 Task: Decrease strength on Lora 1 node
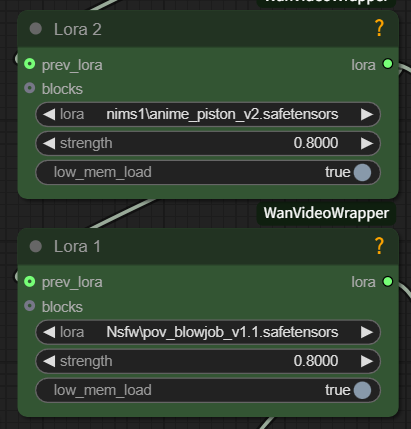[x=49, y=361]
